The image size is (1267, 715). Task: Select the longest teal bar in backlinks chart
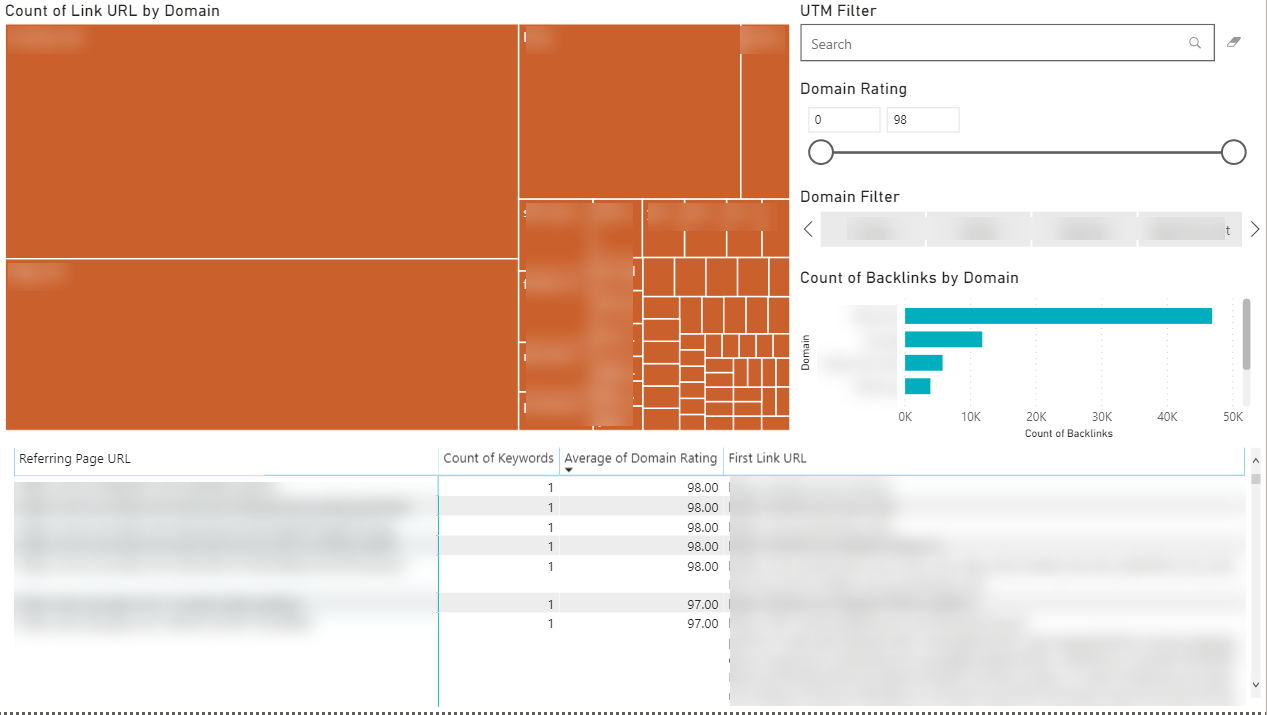pyautogui.click(x=1057, y=316)
